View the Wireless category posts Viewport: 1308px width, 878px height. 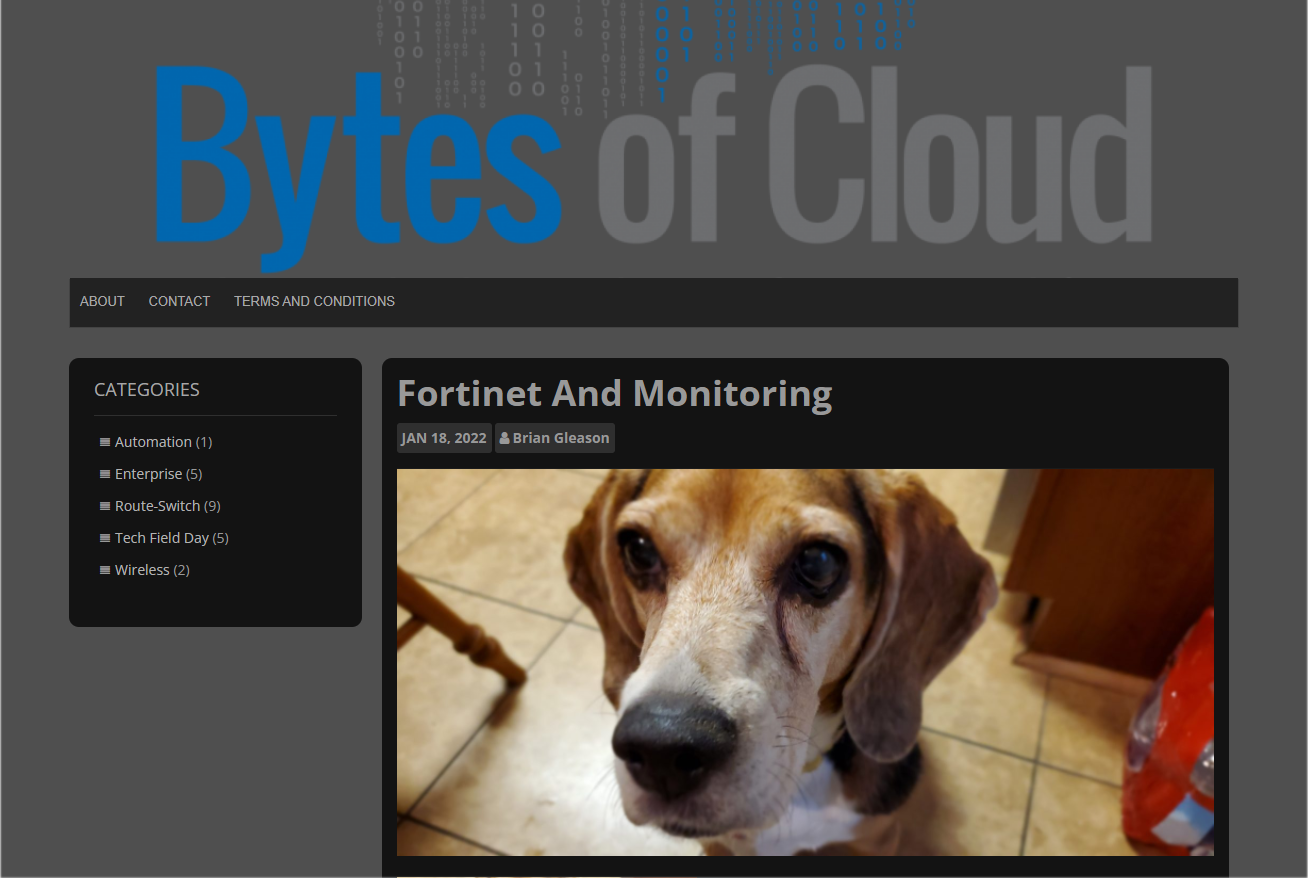click(142, 570)
